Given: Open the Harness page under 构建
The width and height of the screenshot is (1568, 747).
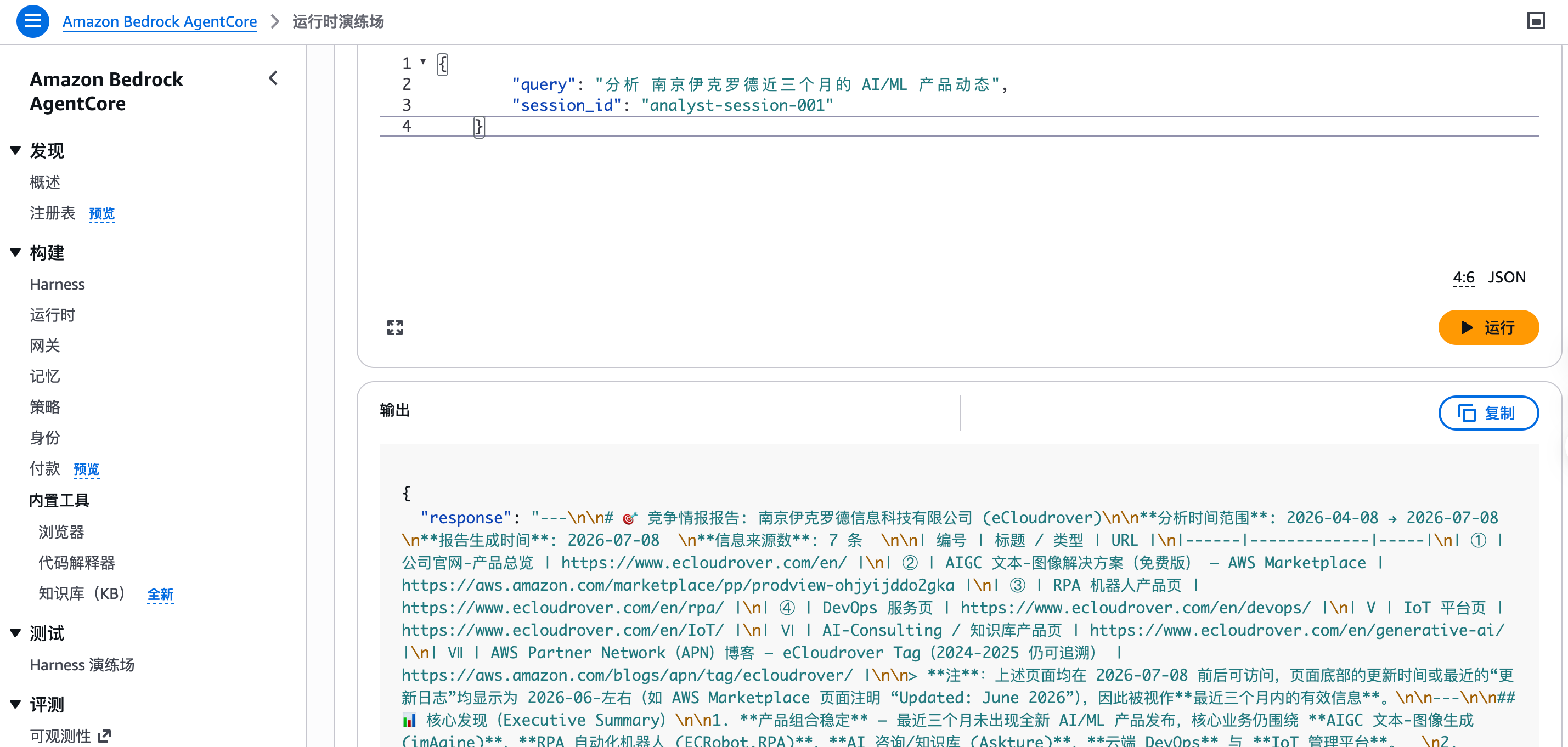Looking at the screenshot, I should tap(57, 284).
